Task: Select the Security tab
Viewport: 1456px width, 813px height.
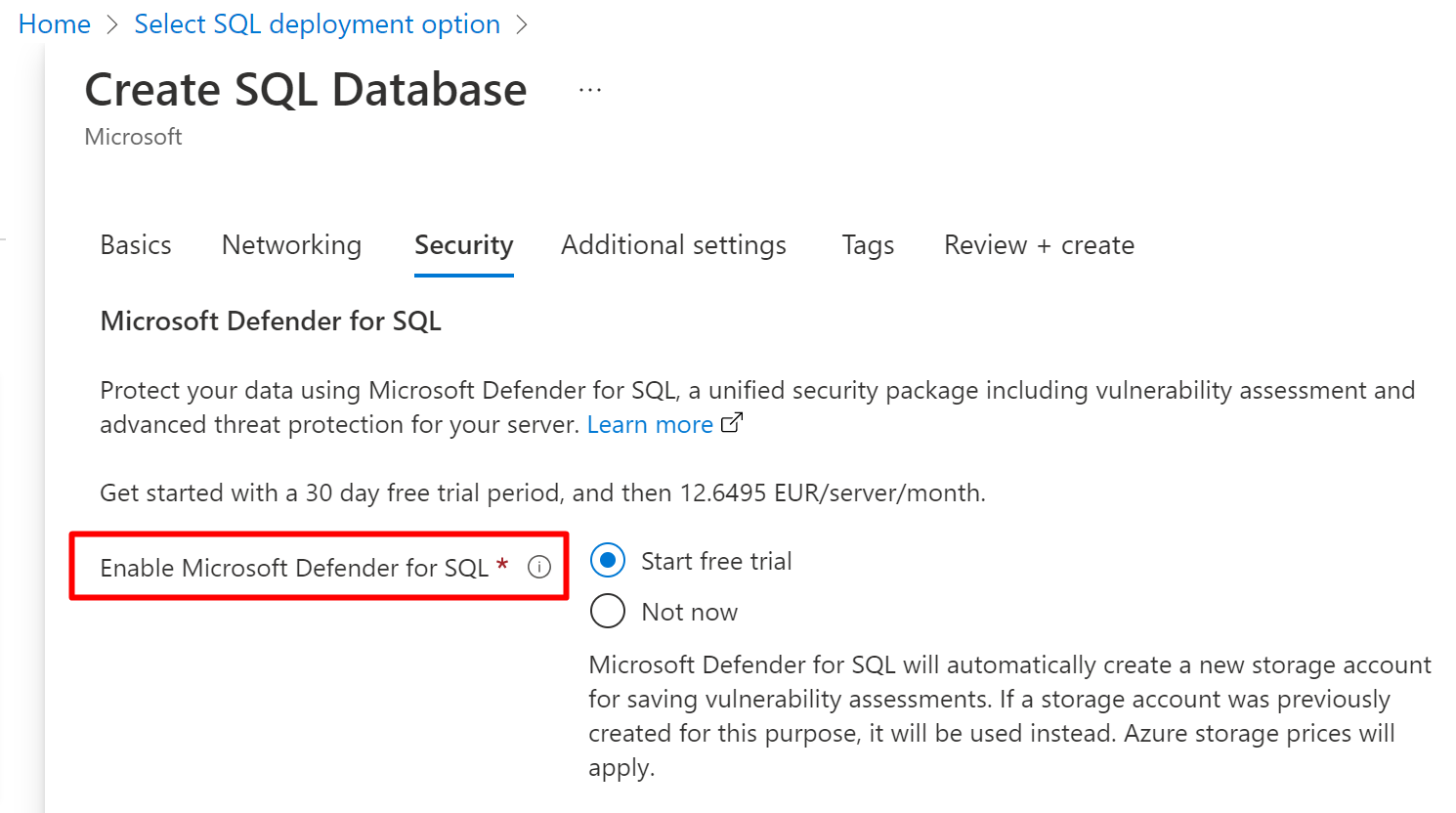Action: tap(463, 245)
